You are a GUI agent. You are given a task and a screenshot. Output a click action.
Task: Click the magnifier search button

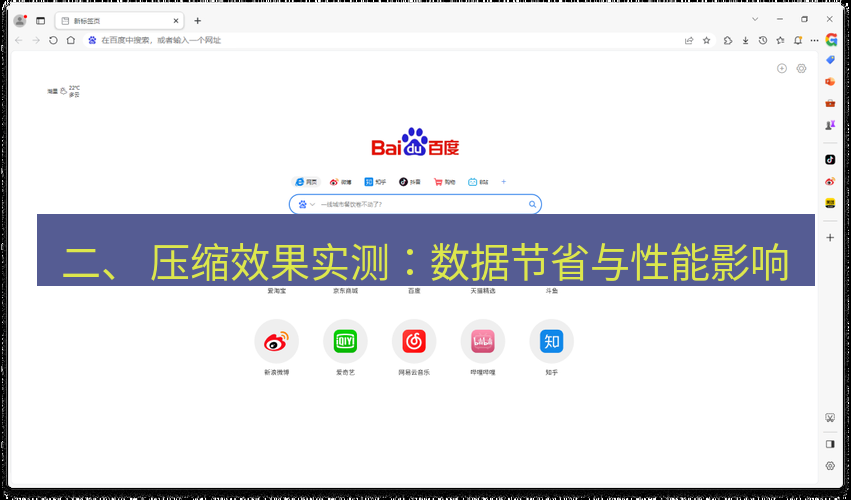[x=532, y=204]
